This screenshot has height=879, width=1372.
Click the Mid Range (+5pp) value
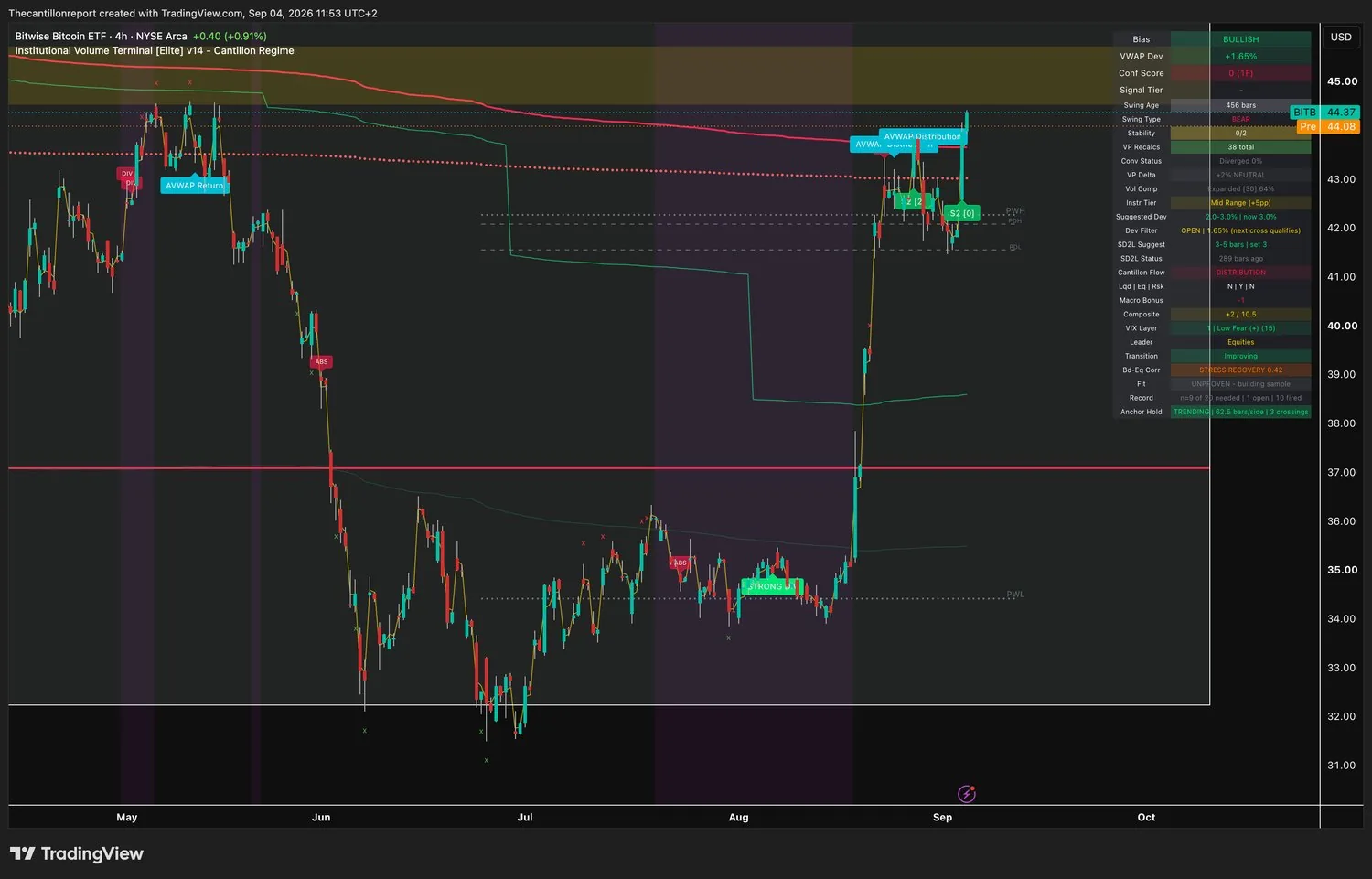[1240, 203]
